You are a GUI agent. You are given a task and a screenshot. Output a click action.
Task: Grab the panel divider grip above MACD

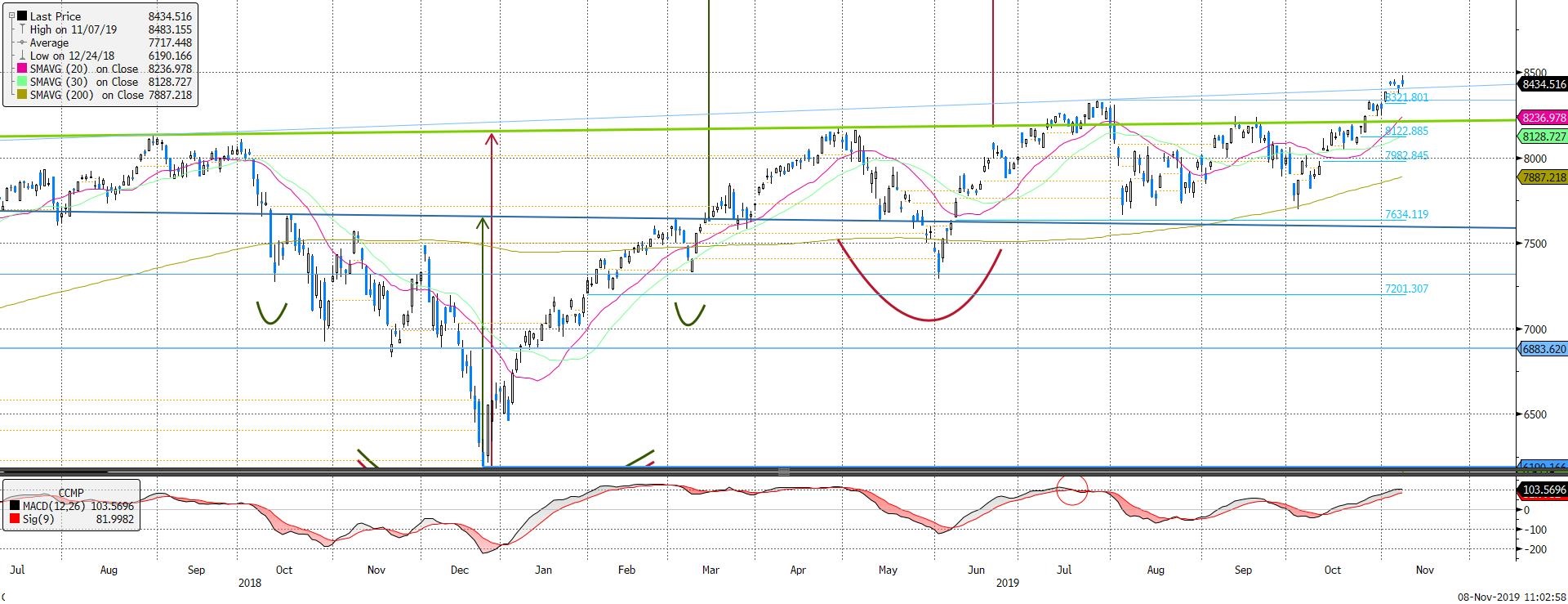coord(783,472)
